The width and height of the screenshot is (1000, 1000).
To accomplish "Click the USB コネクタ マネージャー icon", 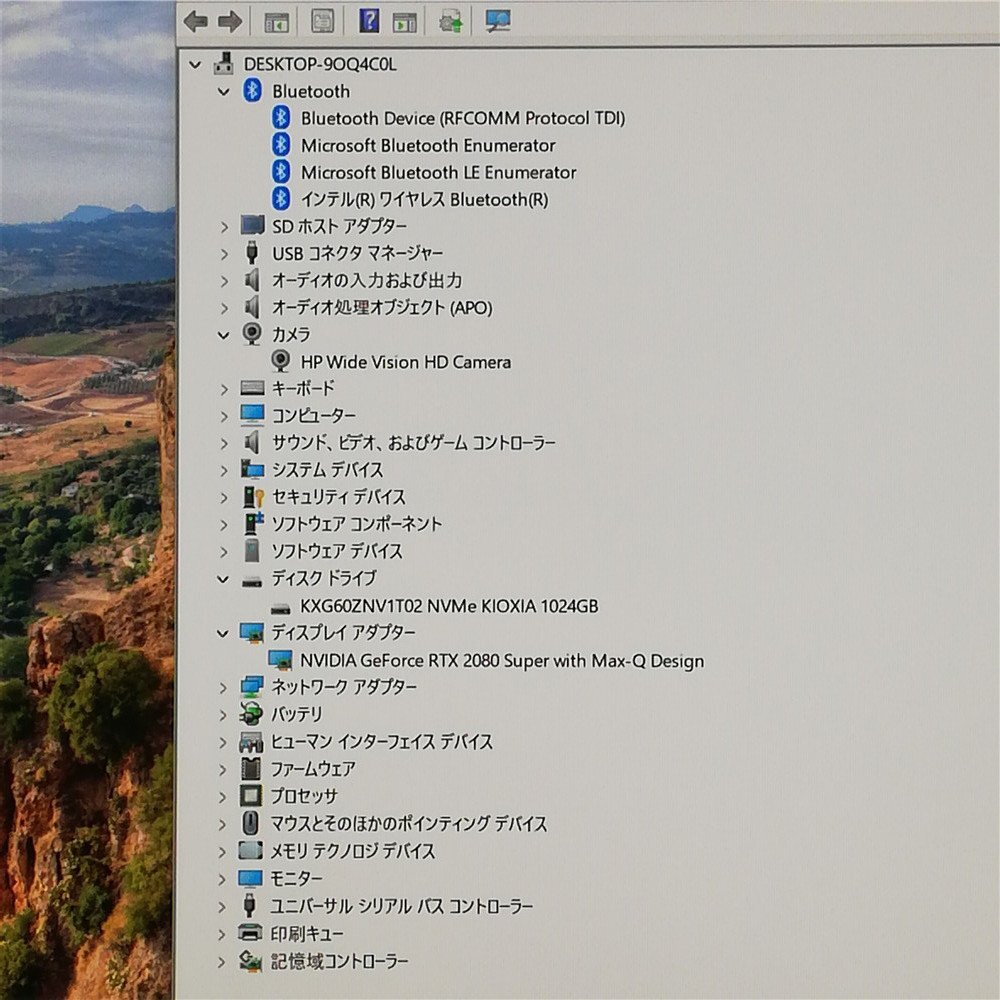I will 252,253.
